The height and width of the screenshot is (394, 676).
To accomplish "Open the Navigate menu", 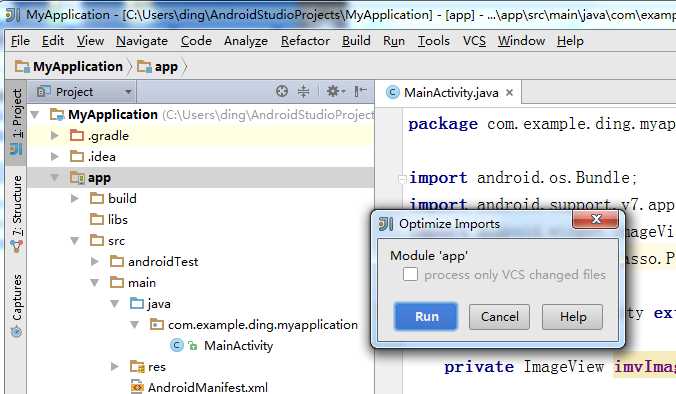I will tap(142, 41).
